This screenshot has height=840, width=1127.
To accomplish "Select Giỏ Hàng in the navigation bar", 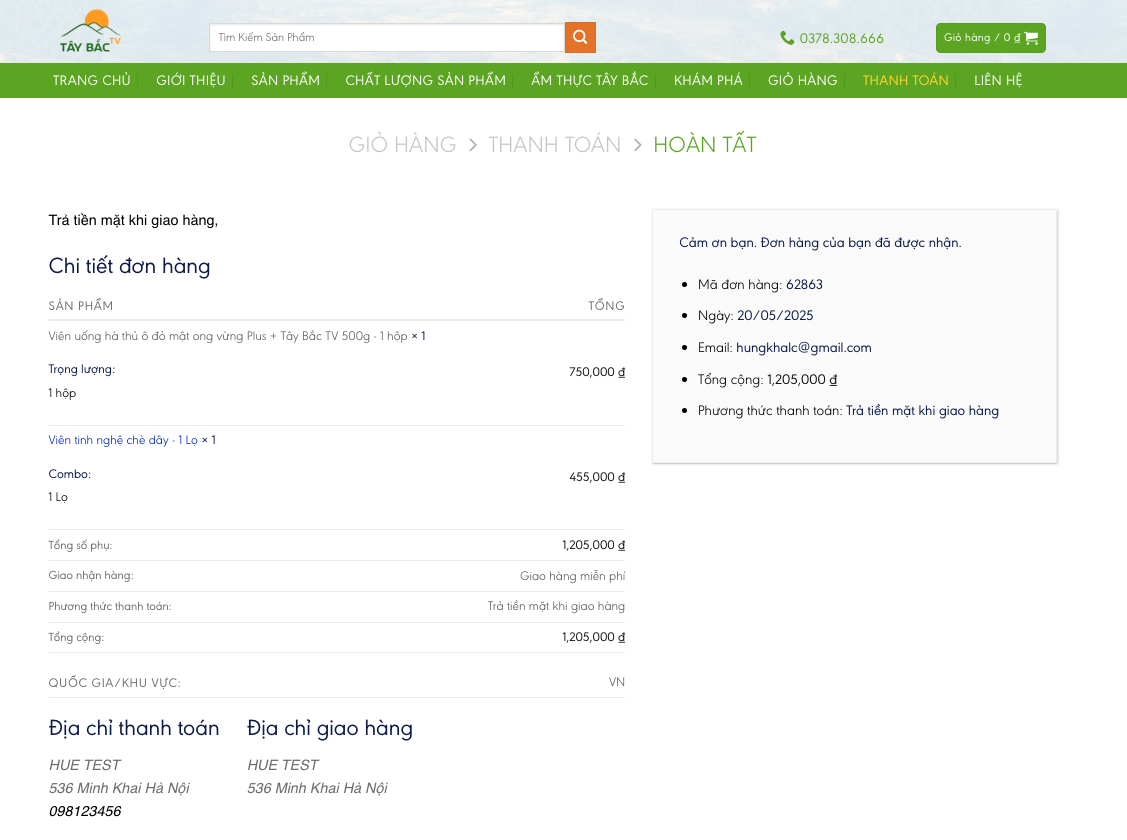I will pos(802,80).
